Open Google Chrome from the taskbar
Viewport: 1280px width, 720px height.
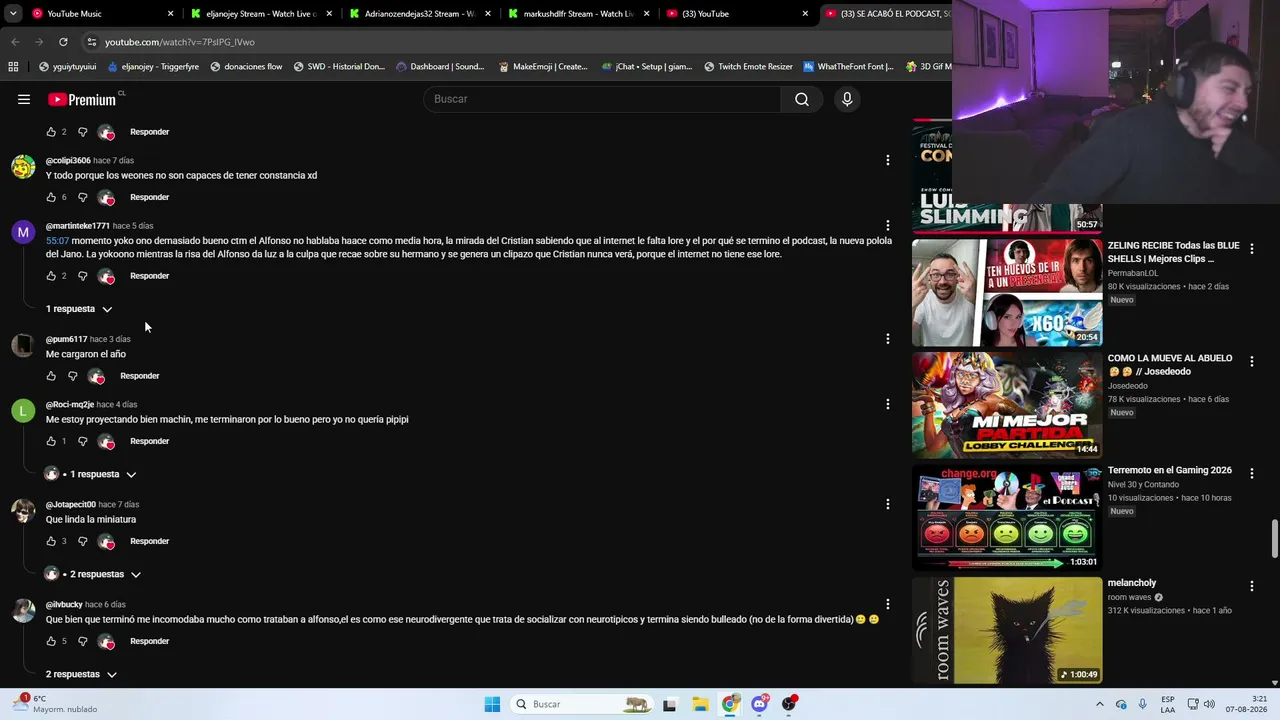pyautogui.click(x=730, y=704)
